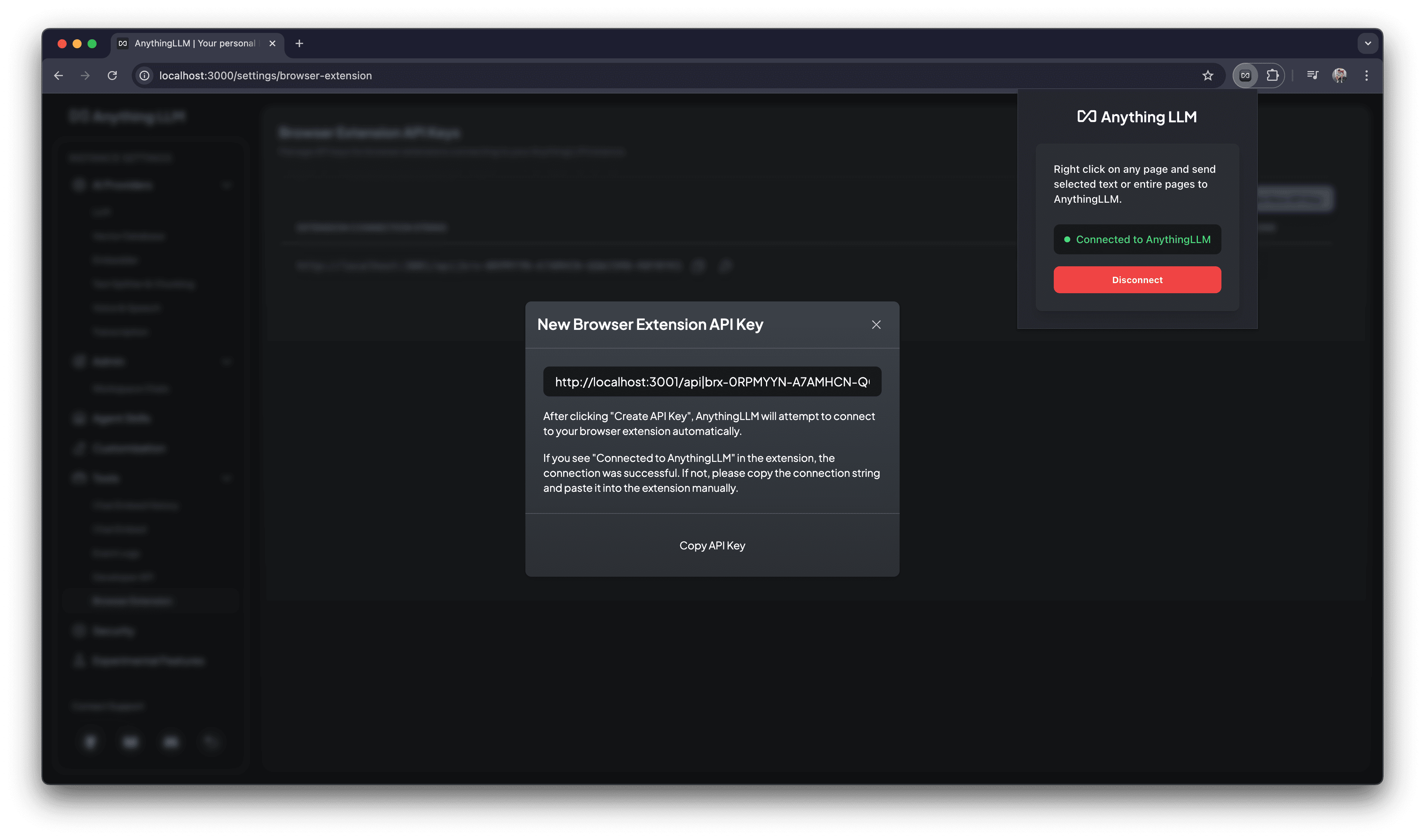
Task: Reload the current page
Action: [112, 75]
